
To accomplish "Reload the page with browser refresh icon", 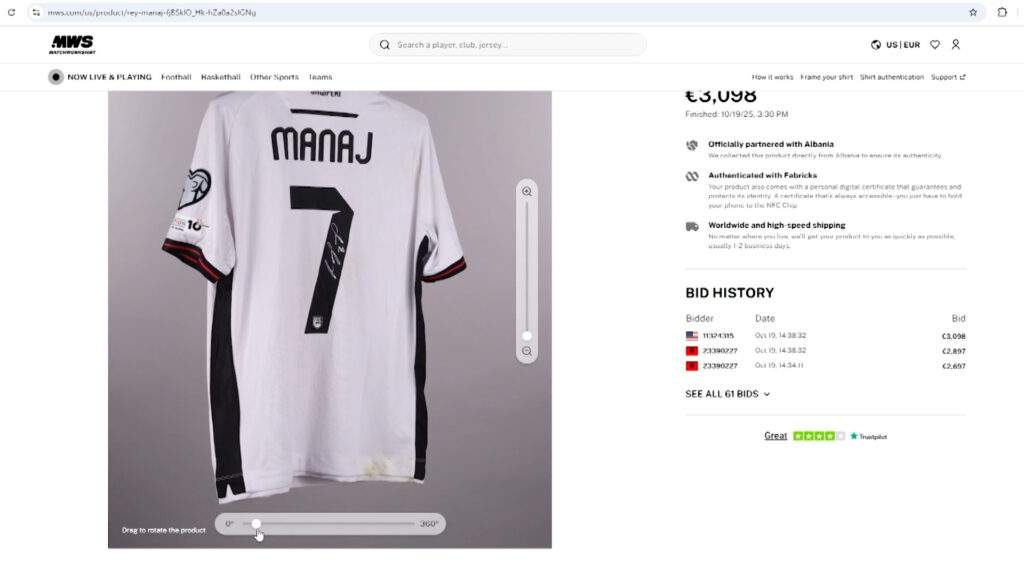I will 12,12.
